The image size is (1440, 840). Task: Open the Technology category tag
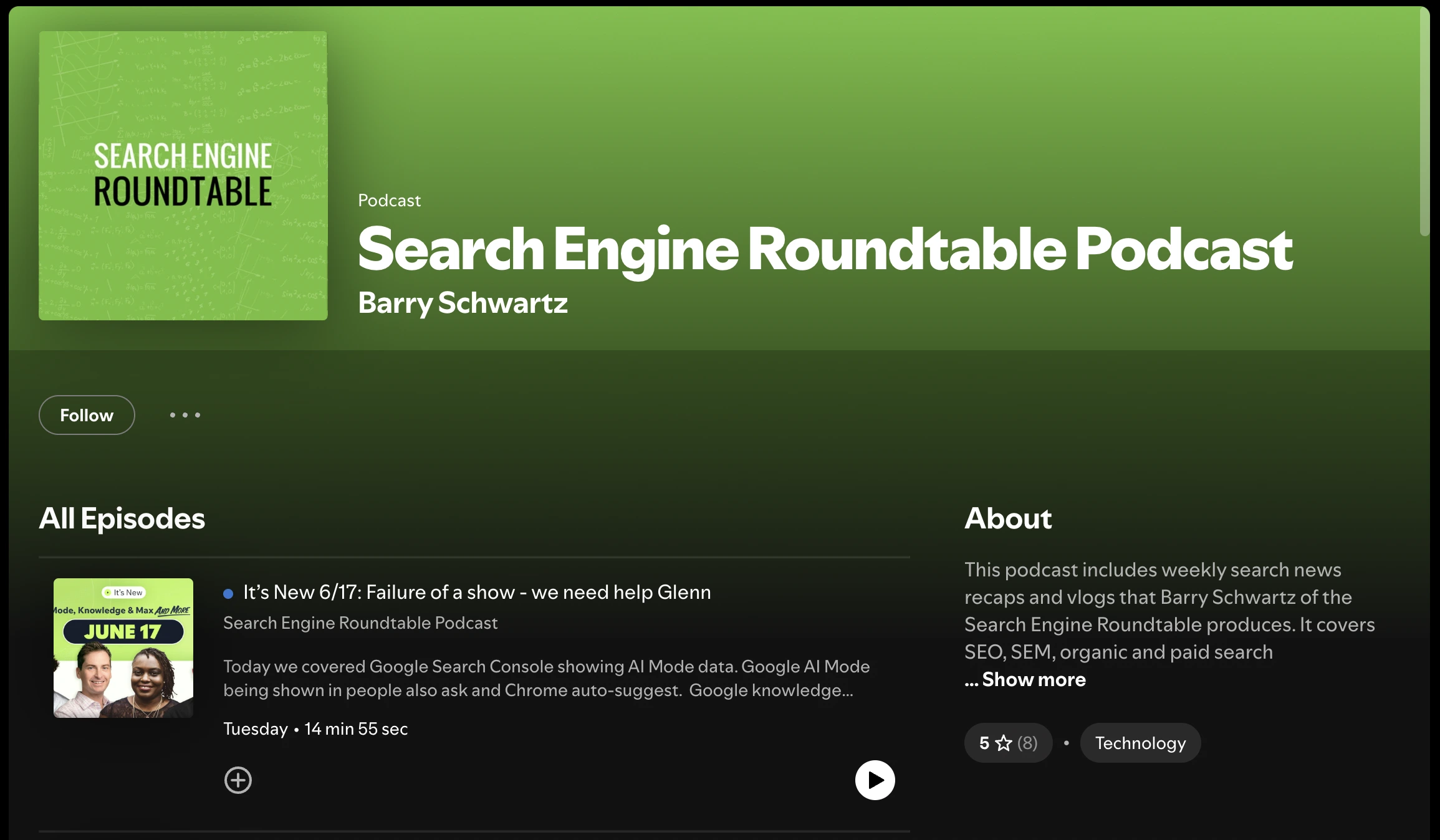1140,743
